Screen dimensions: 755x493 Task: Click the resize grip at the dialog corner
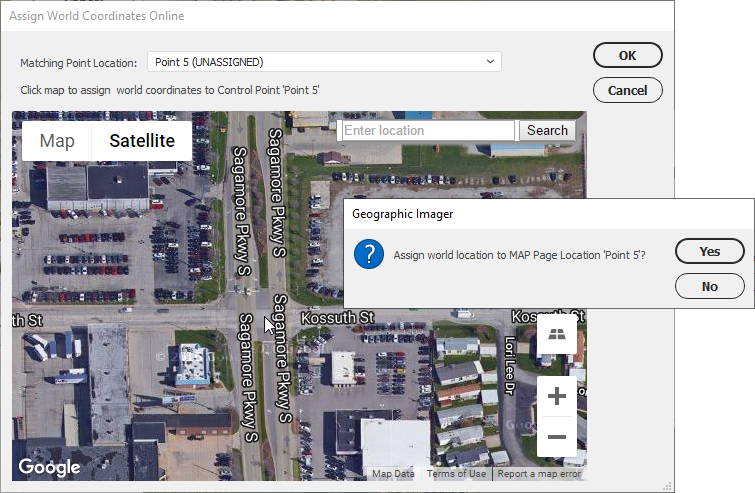[667, 487]
